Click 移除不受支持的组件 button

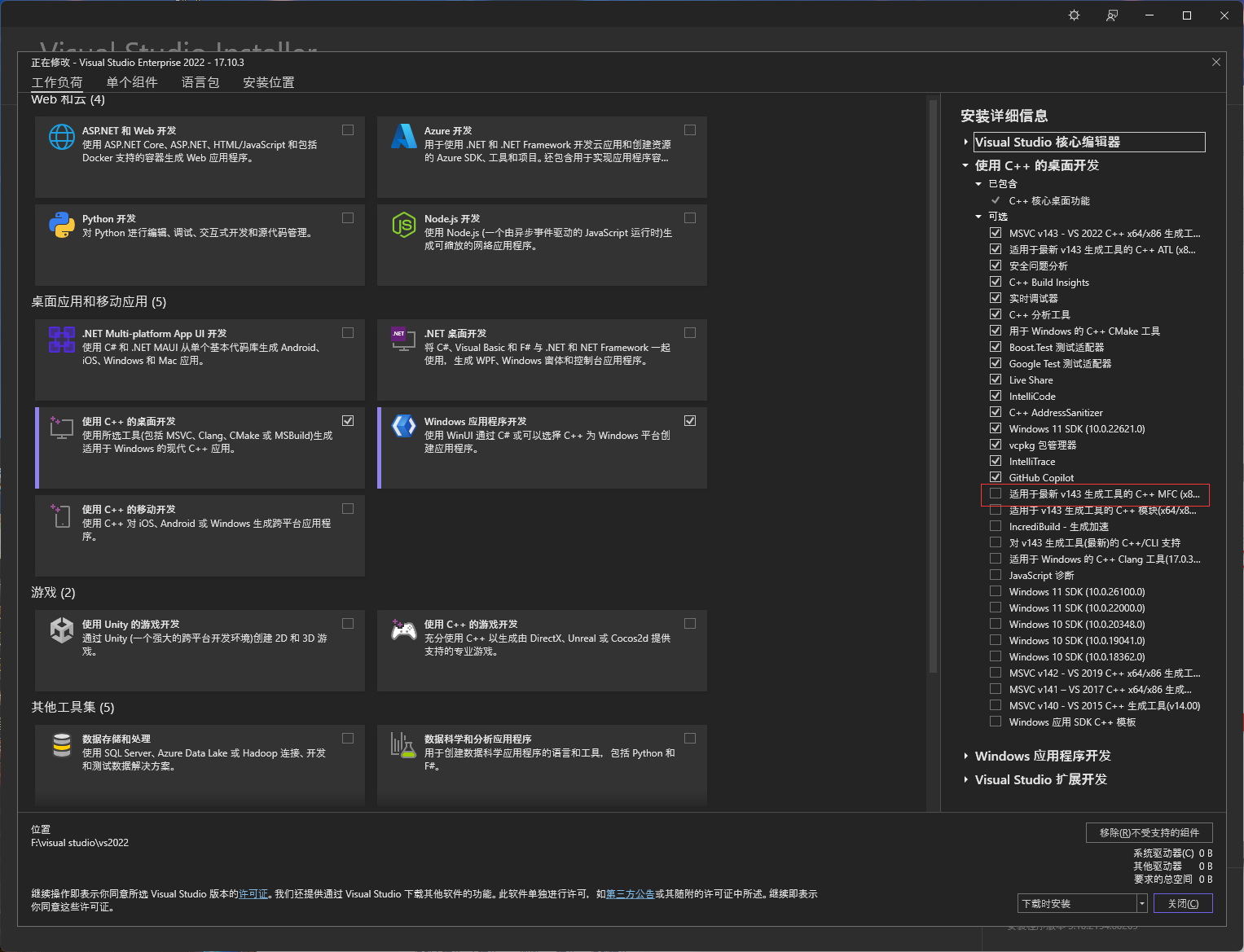(1149, 832)
